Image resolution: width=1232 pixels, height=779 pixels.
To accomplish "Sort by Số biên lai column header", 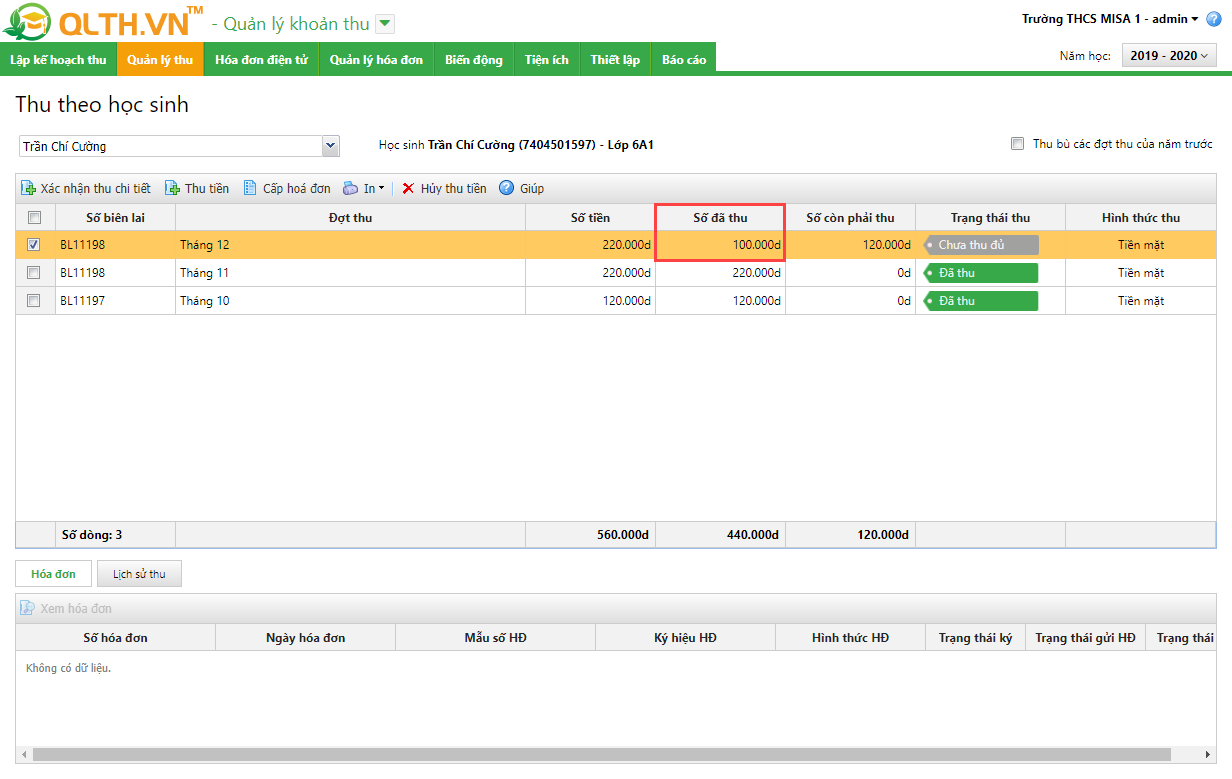I will pos(115,218).
